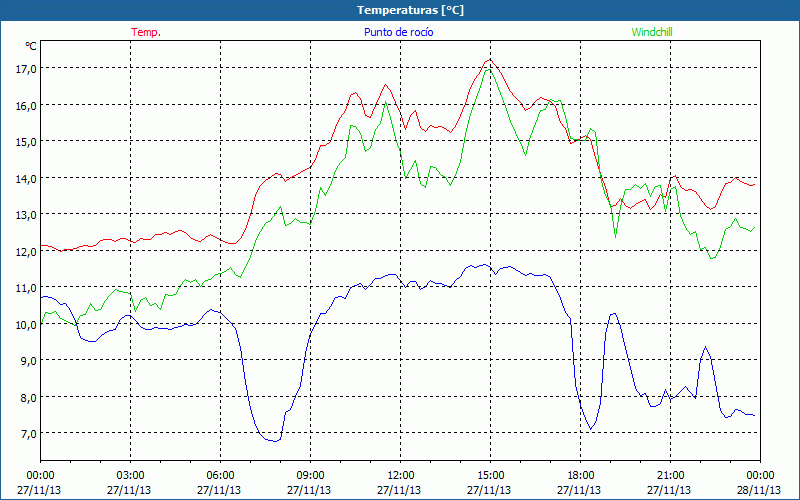
Task: Click the blue dew point spike near 22:00
Action: 706,347
